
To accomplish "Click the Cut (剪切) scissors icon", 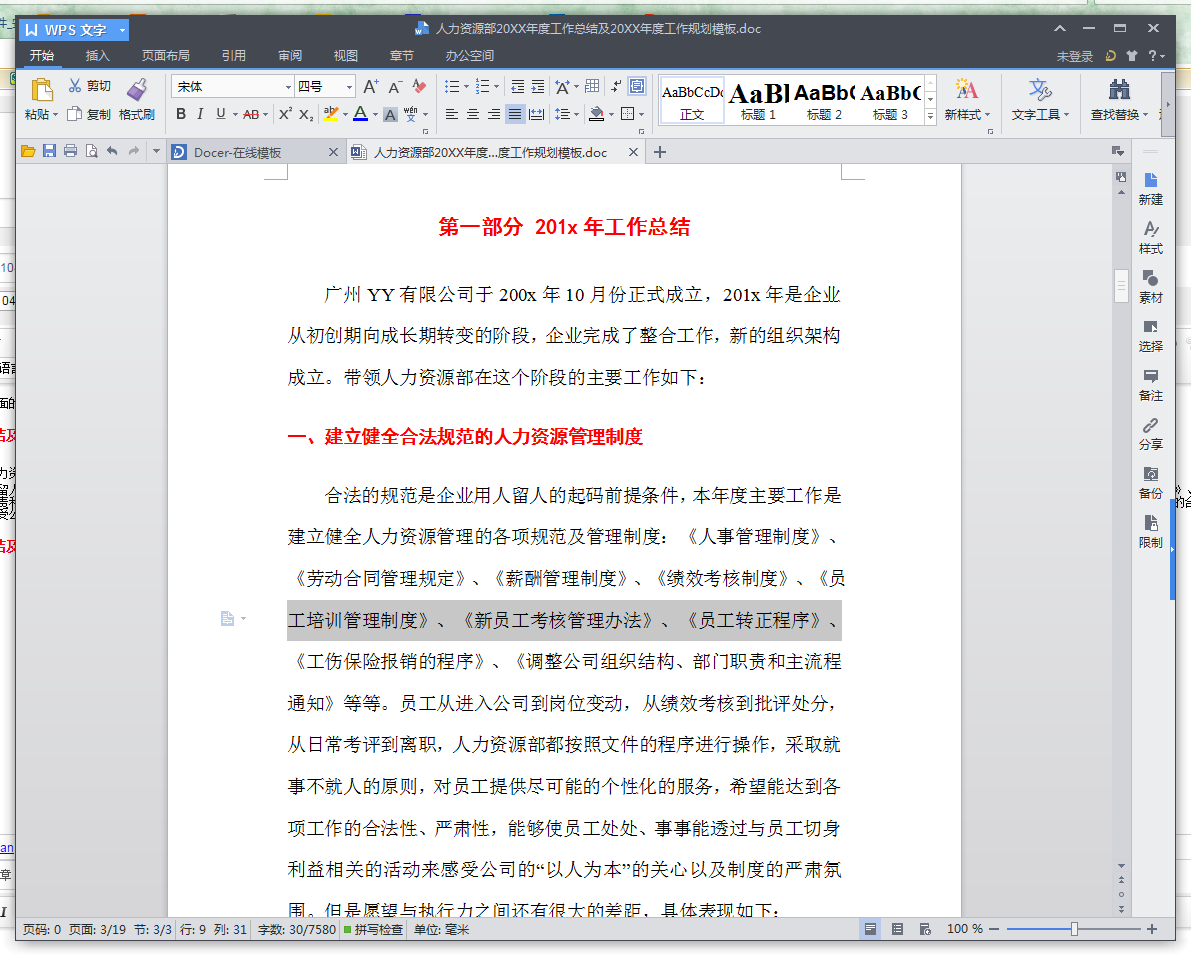I will 75,86.
